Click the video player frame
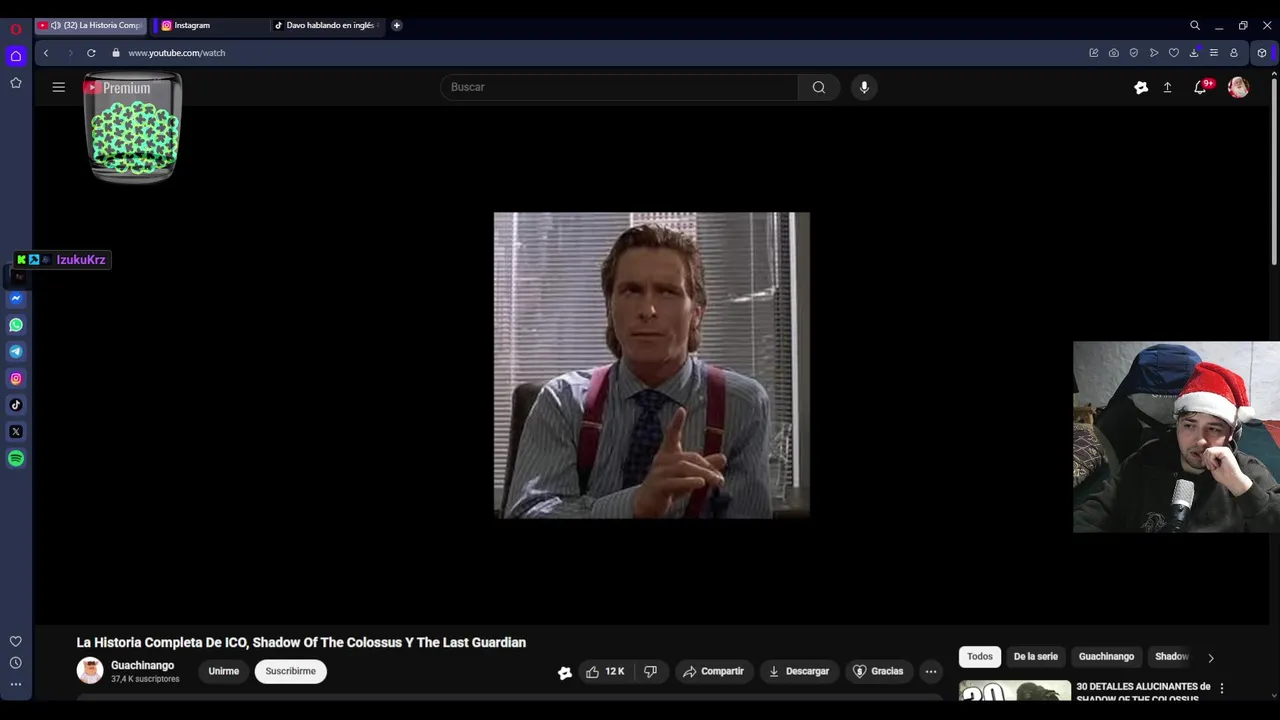Viewport: 1280px width, 720px height. pos(652,365)
